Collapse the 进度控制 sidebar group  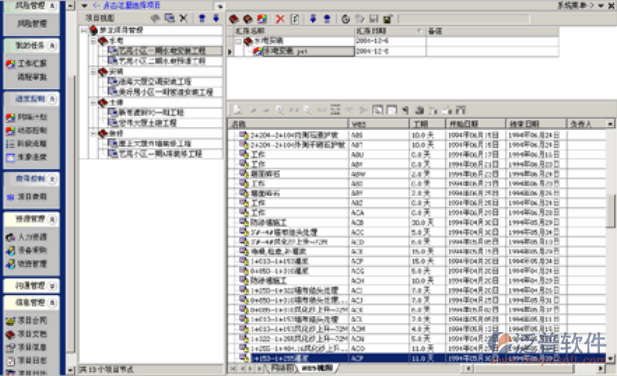[52, 99]
